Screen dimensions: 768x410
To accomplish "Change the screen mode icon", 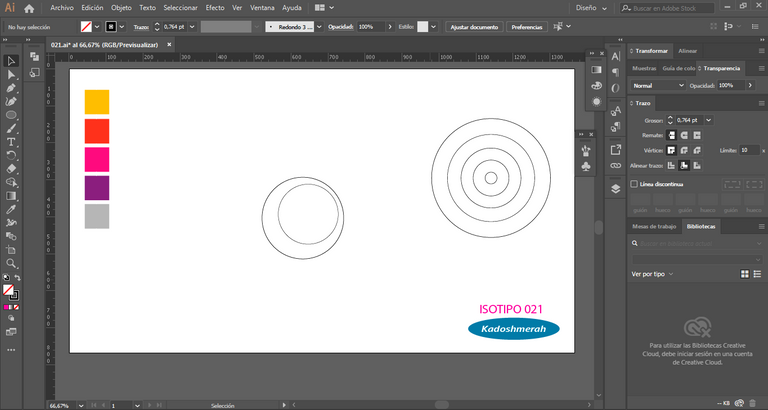I will 11,332.
